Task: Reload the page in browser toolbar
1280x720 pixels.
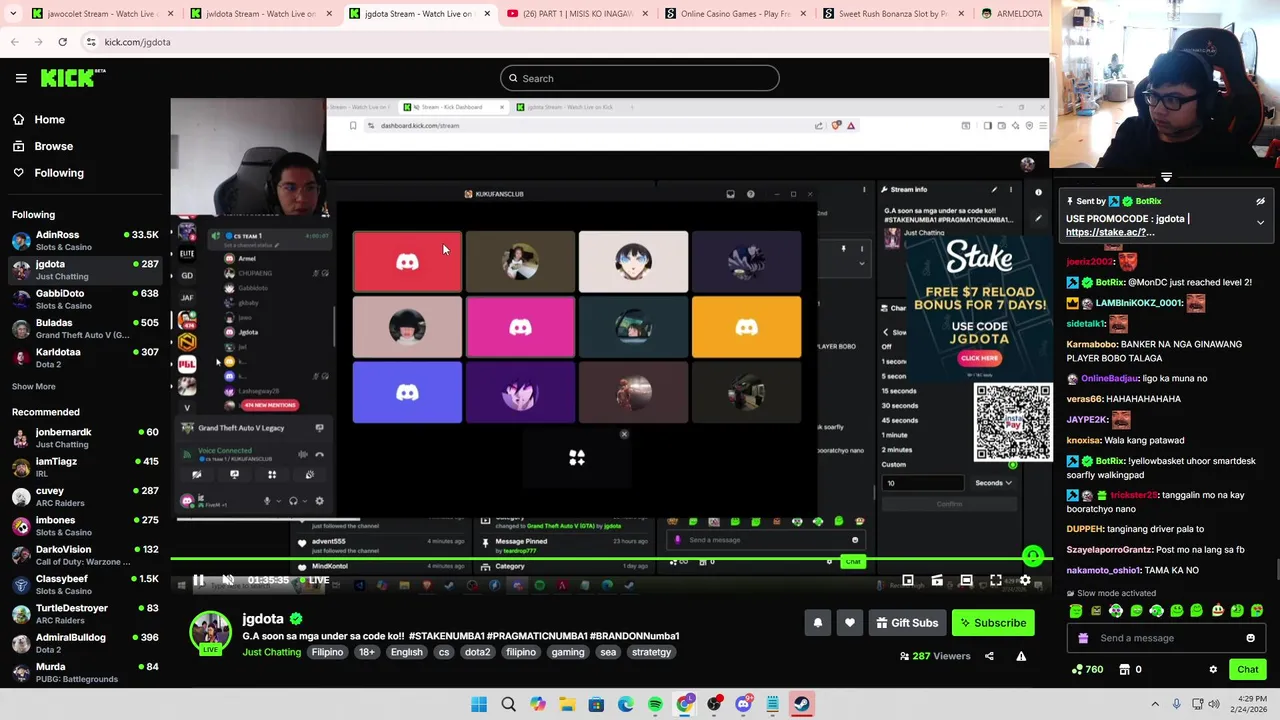Action: (x=62, y=42)
